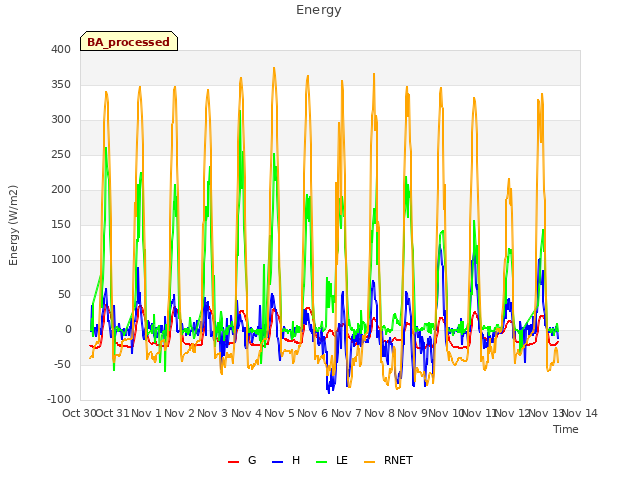The width and height of the screenshot is (640, 480).
Task: Click the 50 y-axis tick label
Action: (64, 295)
